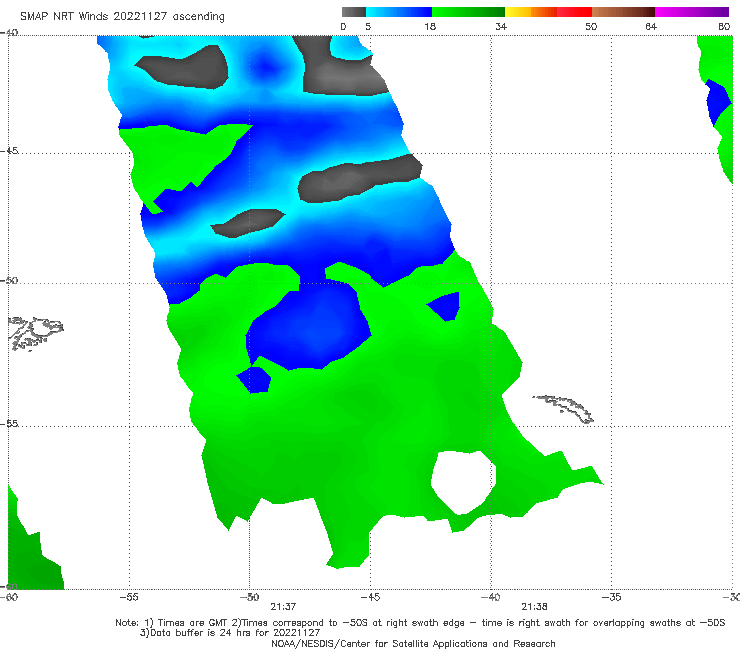
Task: Click the Falkland Islands coastline outline
Action: (36, 333)
